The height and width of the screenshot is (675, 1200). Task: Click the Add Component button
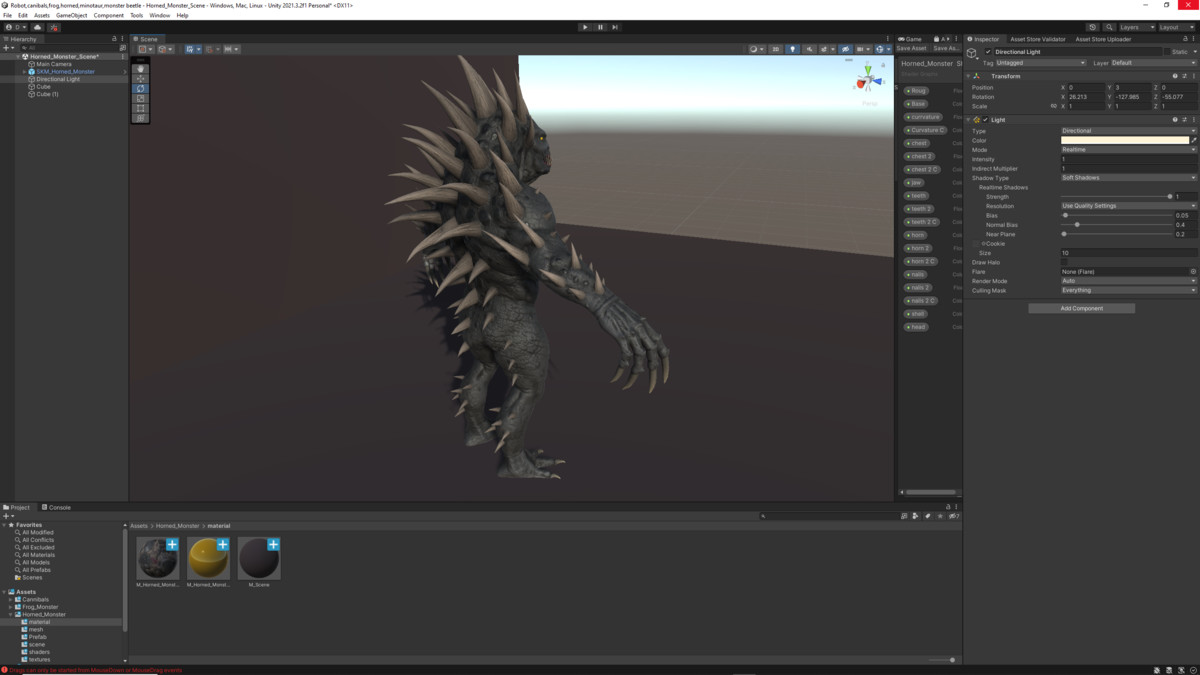click(1081, 309)
